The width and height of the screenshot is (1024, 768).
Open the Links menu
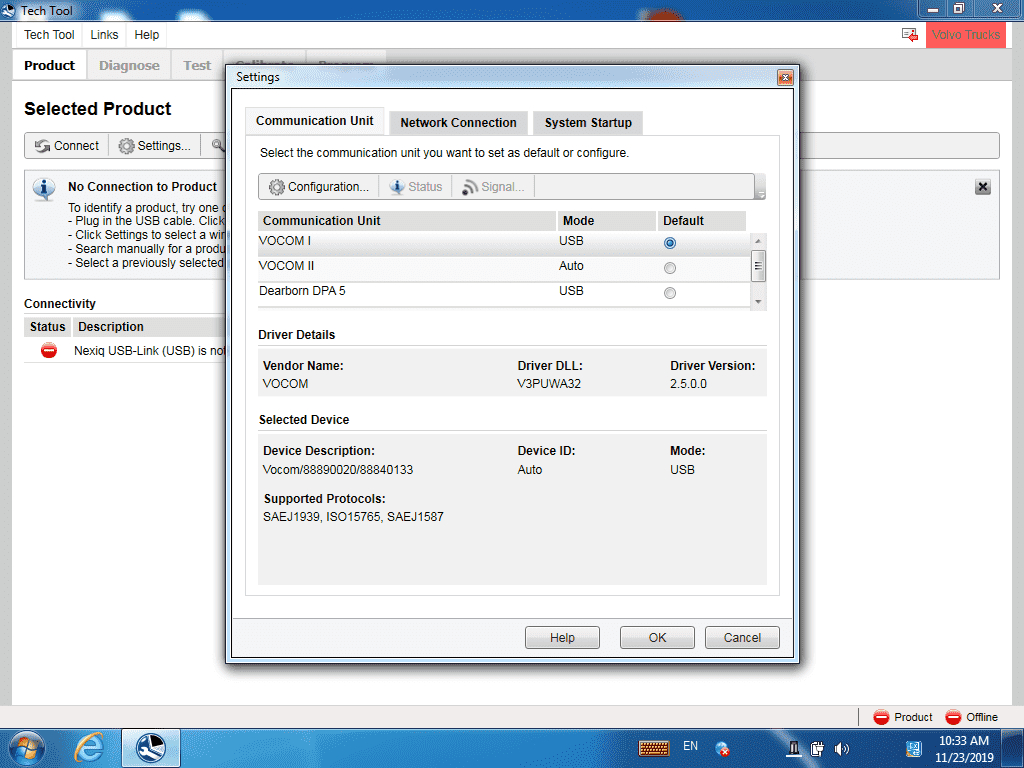tap(104, 35)
